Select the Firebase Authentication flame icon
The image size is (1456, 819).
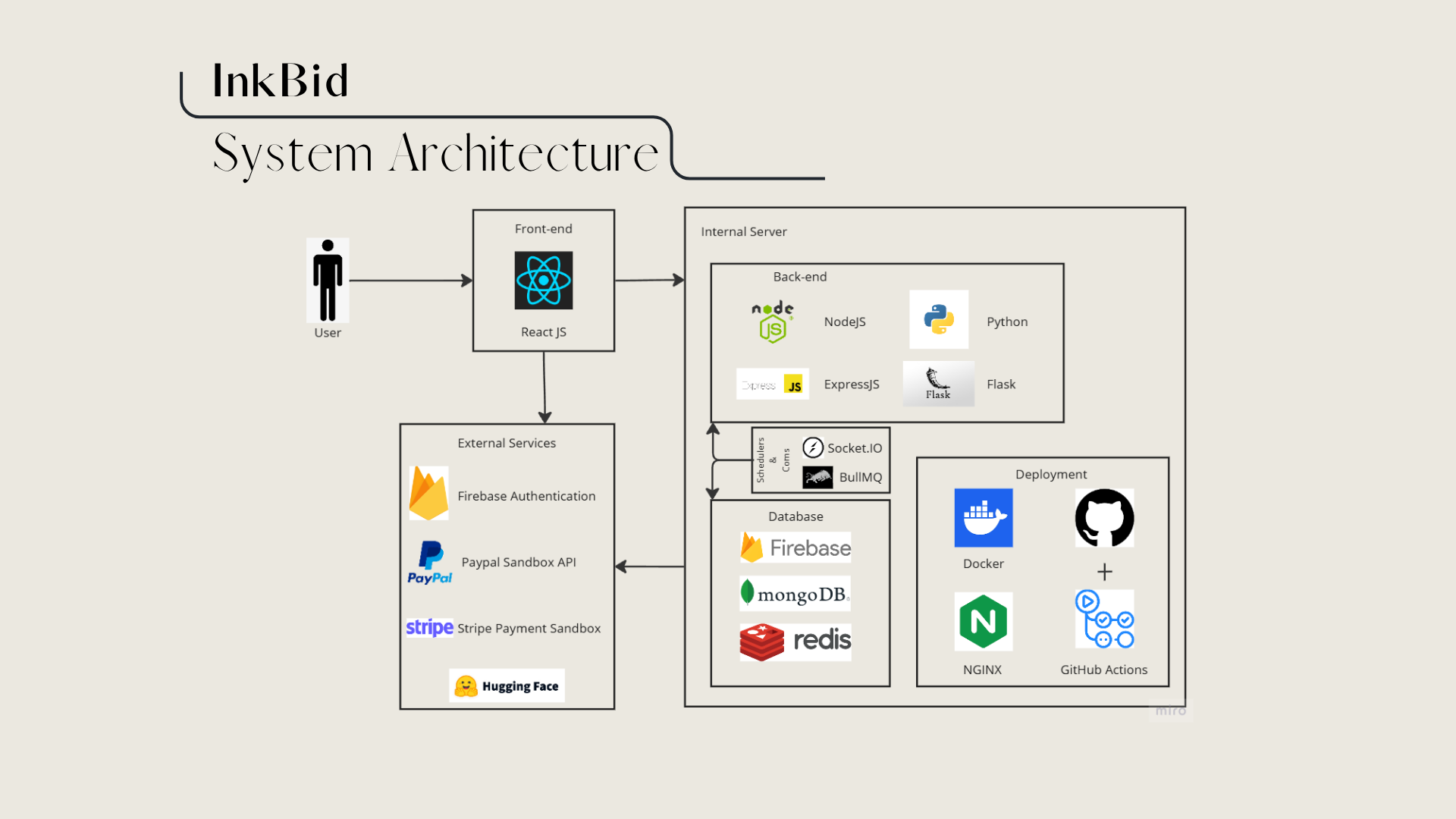tap(428, 494)
